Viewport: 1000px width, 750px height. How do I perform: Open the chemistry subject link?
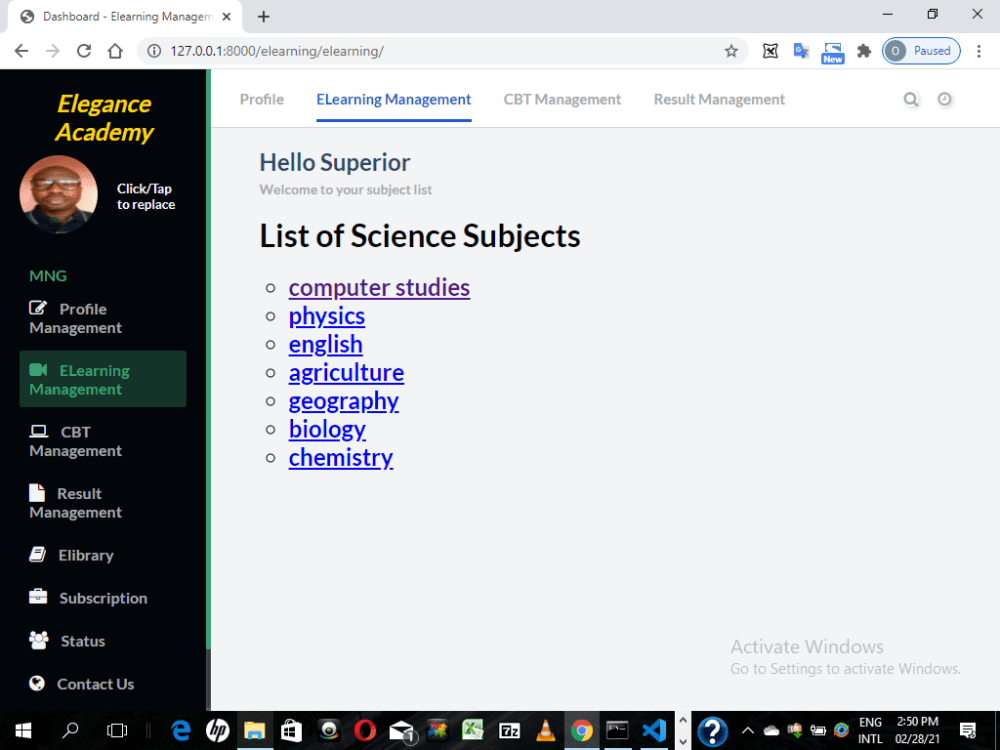click(341, 457)
